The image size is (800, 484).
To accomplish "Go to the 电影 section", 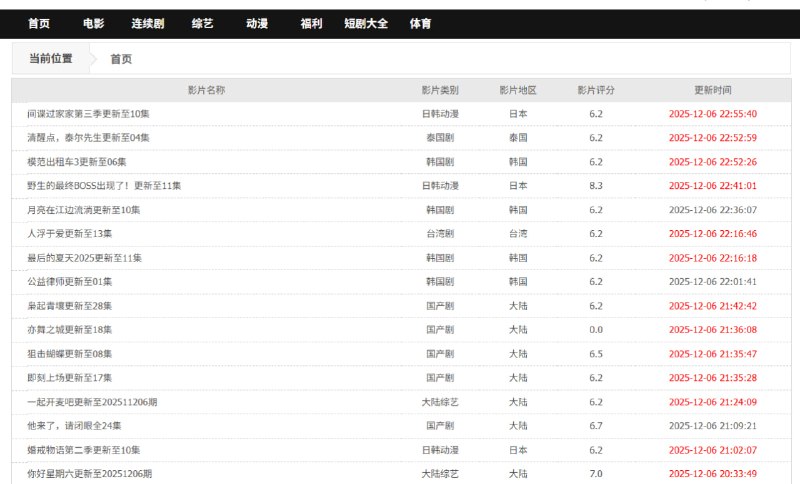I will pos(93,24).
